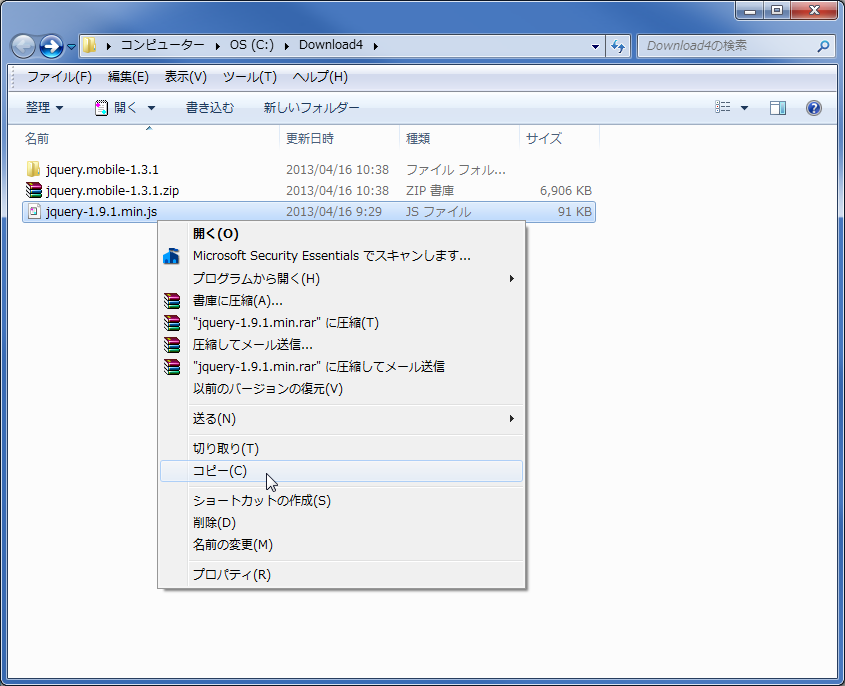
Task: Expand the arrow after コンピューター breadcrumb
Action: [217, 46]
